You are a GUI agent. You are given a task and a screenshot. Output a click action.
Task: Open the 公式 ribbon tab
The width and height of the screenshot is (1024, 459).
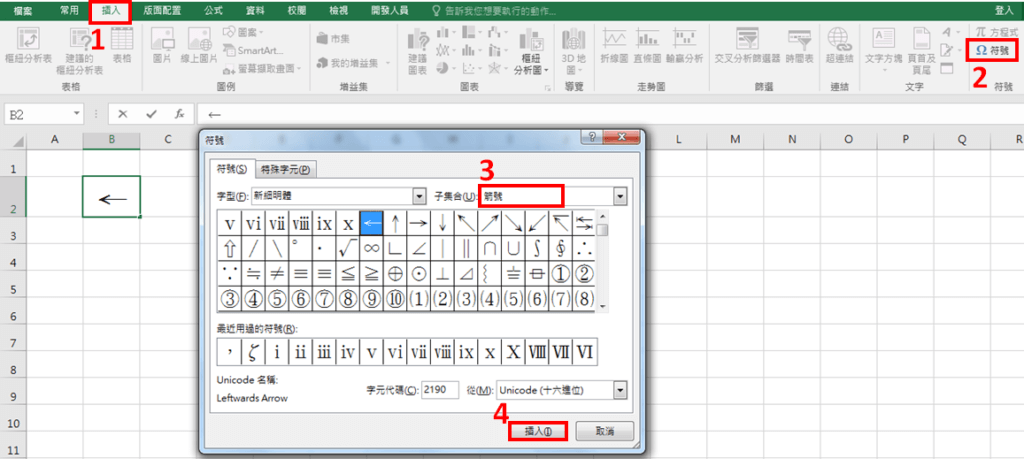coord(213,8)
